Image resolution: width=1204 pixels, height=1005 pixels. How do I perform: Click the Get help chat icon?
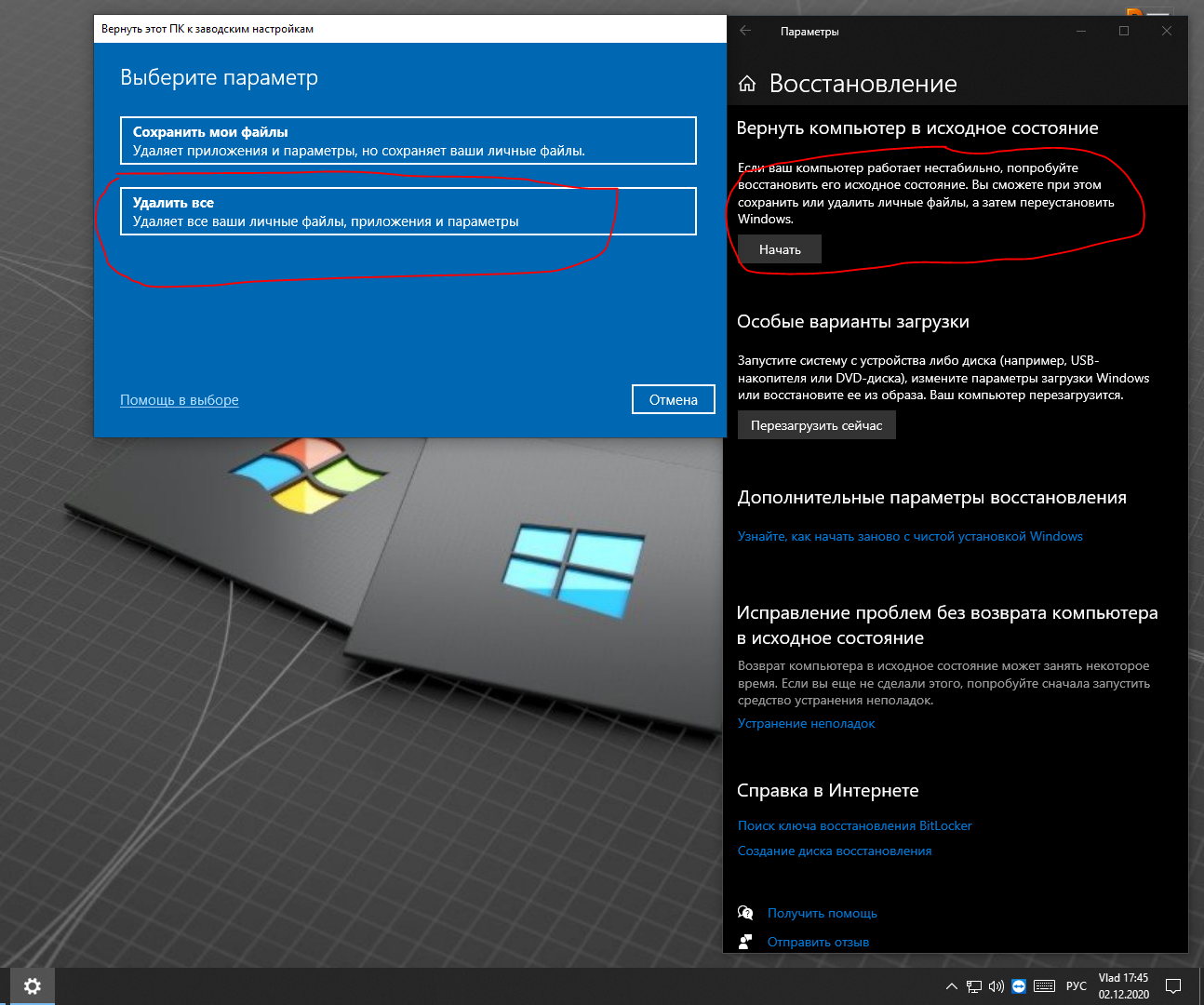coord(745,913)
